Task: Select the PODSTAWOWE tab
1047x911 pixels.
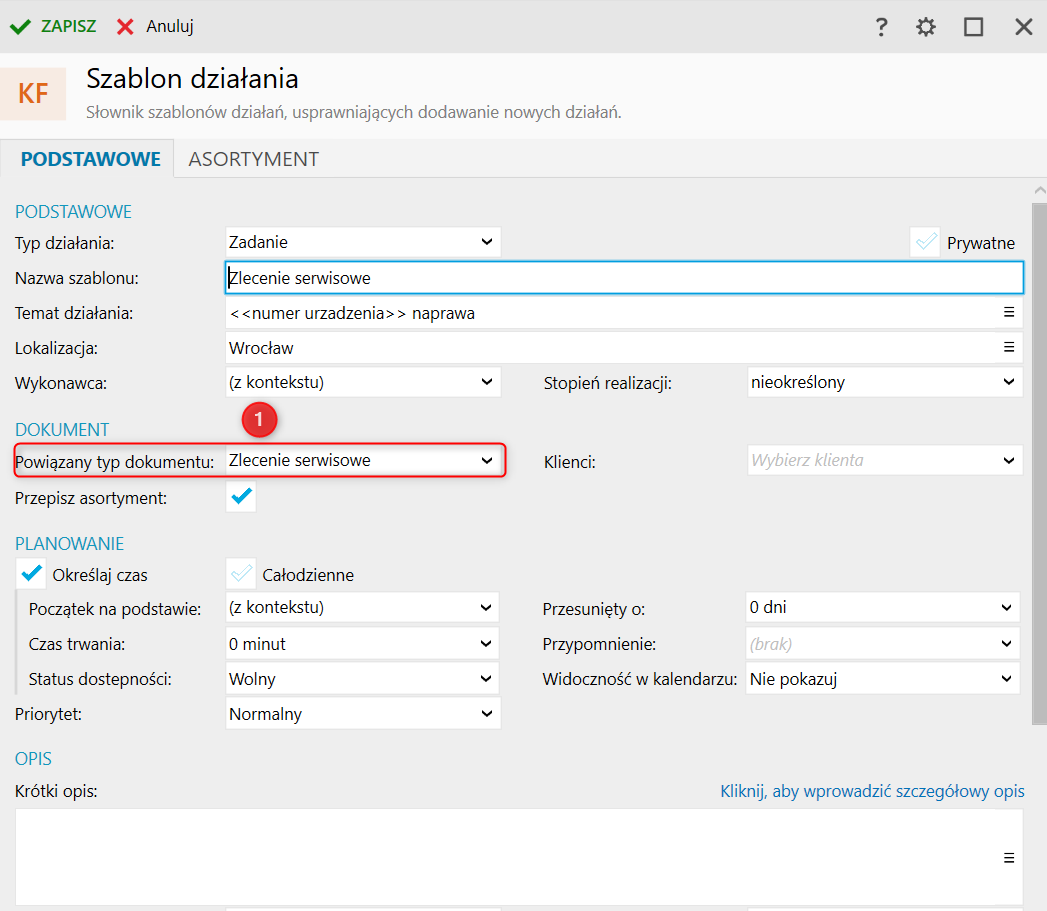Action: (x=91, y=159)
